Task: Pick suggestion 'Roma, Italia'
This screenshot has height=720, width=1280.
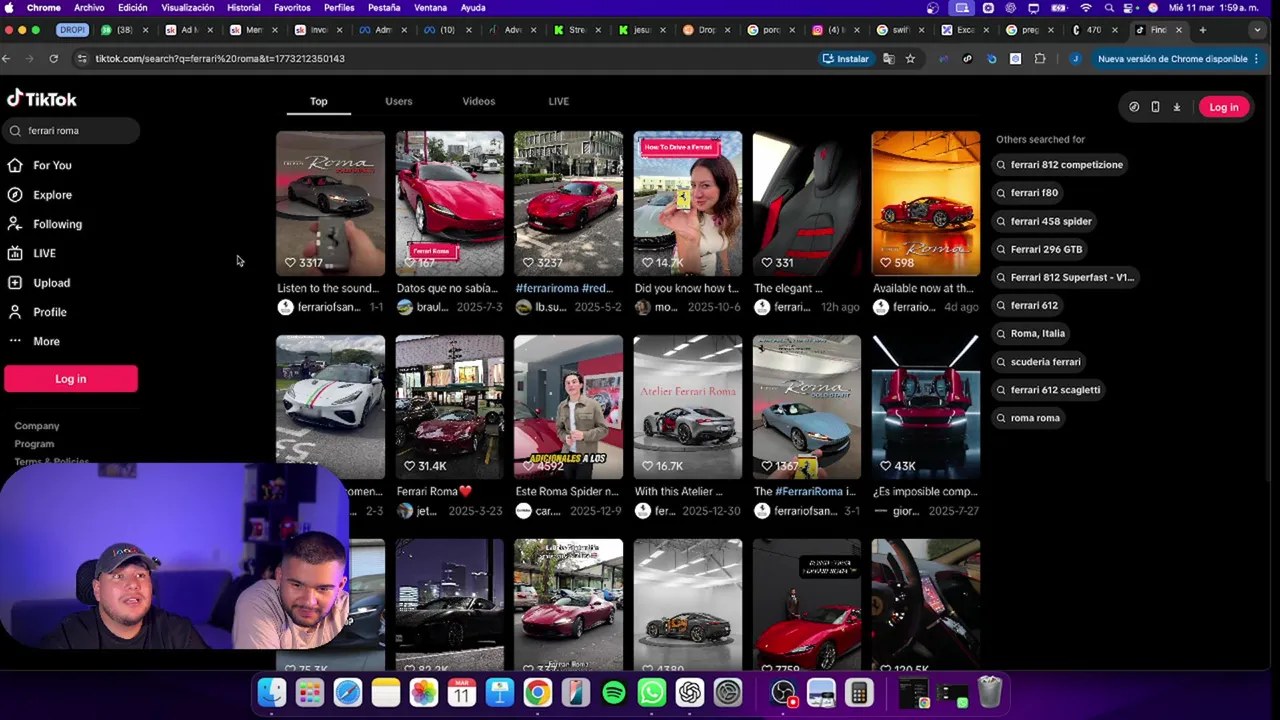Action: click(1030, 334)
